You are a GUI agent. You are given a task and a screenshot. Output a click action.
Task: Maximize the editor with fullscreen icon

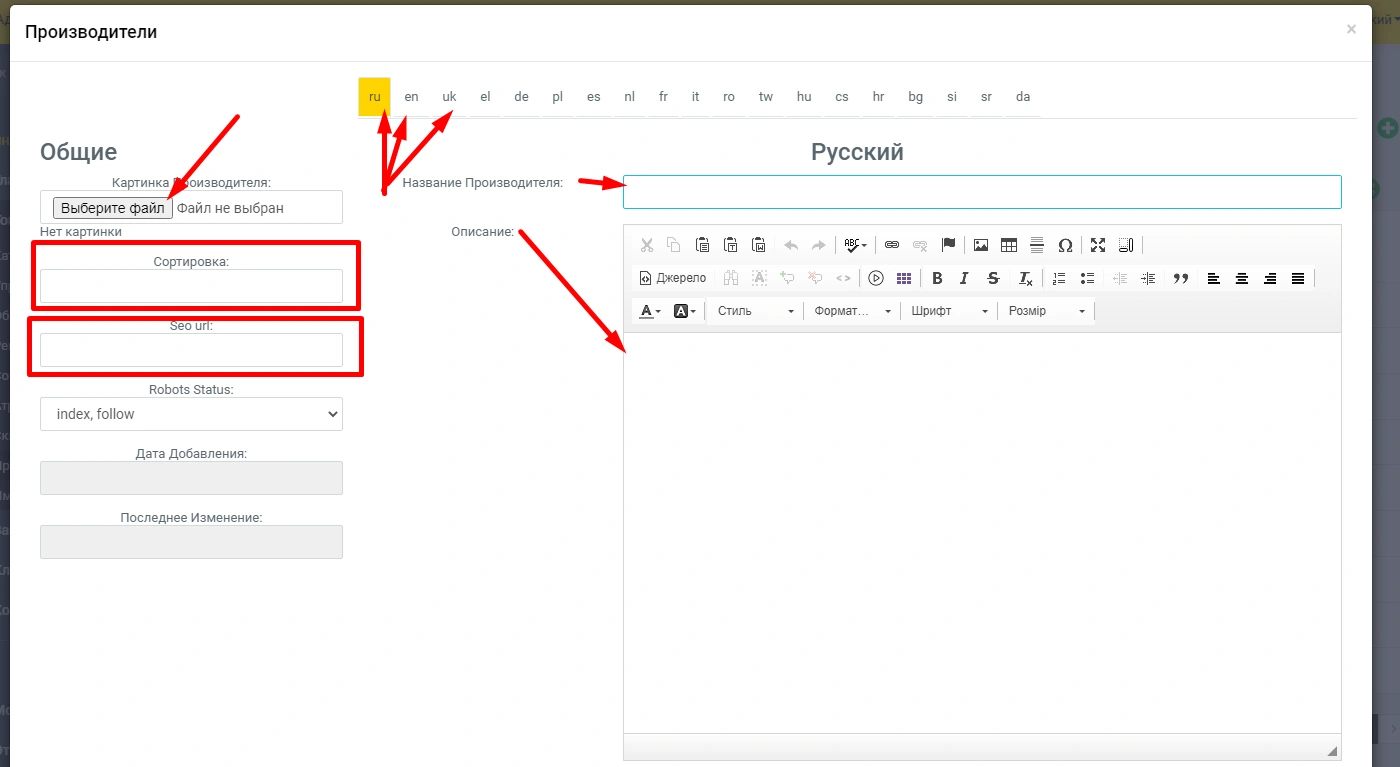(x=1098, y=245)
